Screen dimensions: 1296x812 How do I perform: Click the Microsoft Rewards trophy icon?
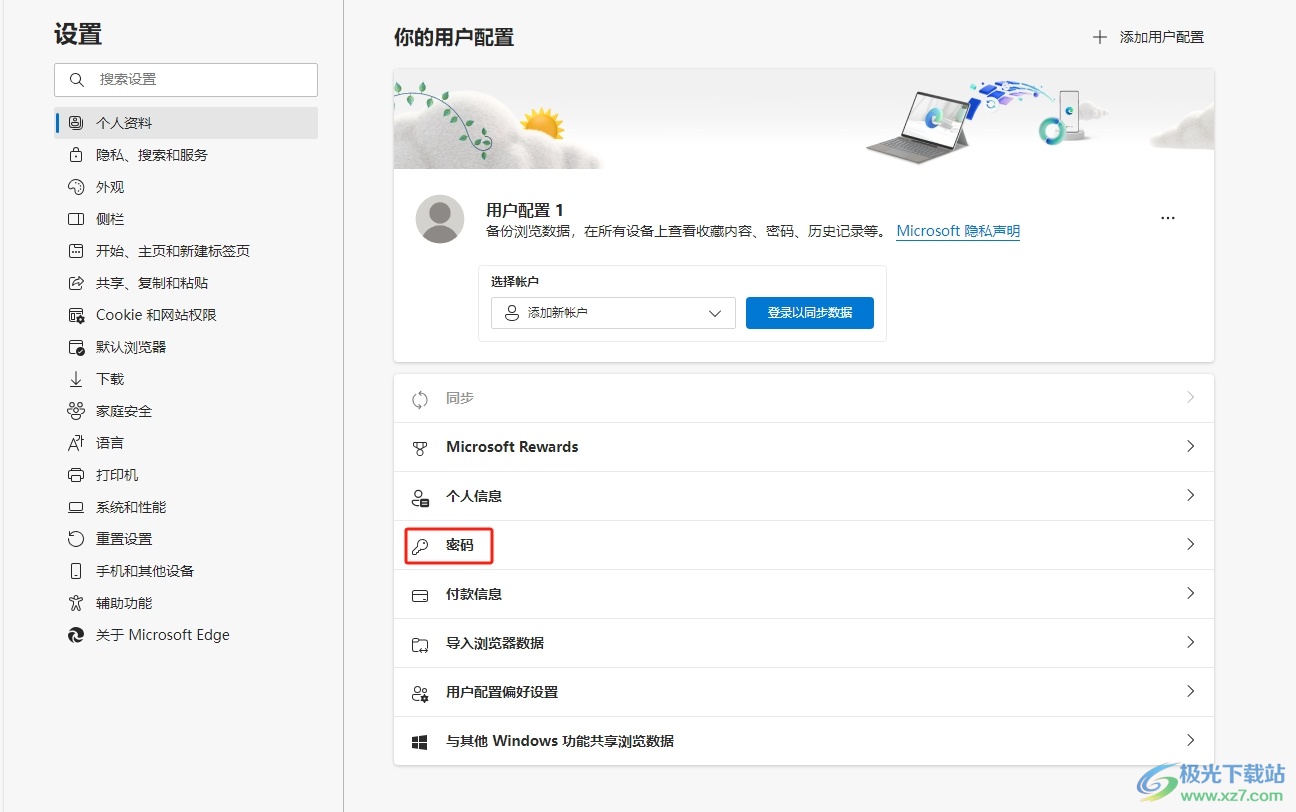pos(420,448)
